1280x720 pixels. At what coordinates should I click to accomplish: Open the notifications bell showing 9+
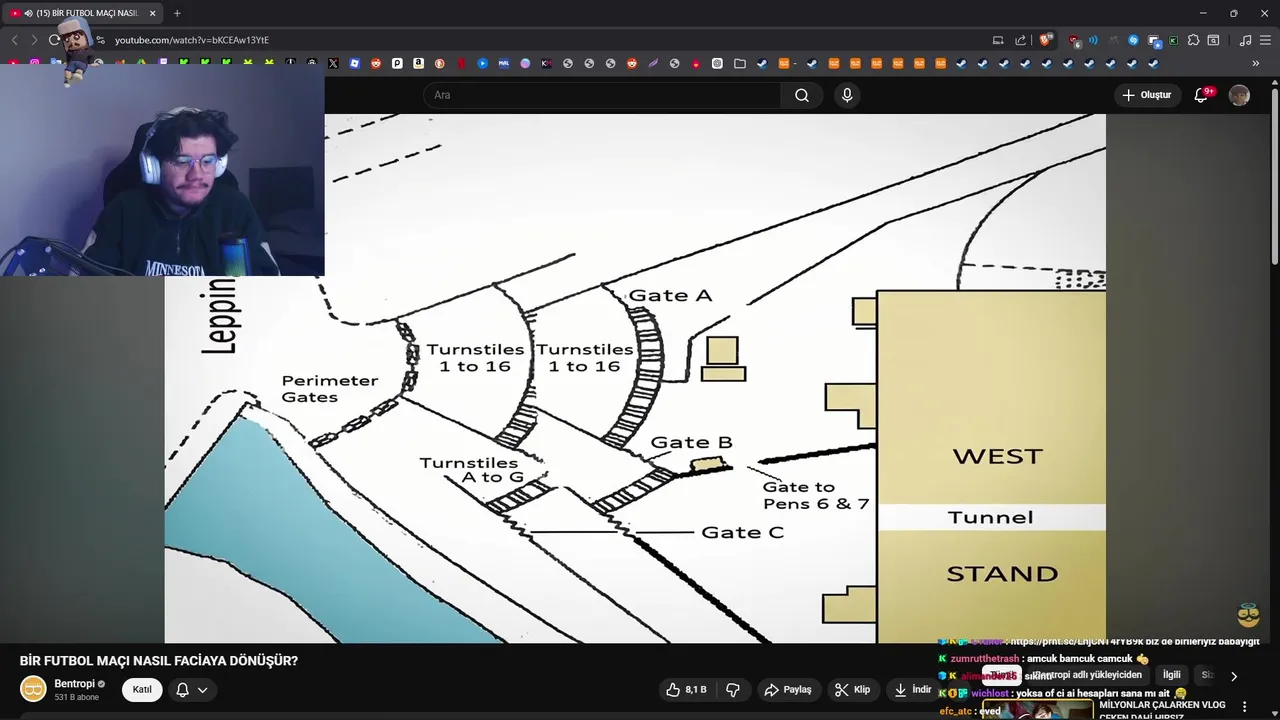(1202, 95)
